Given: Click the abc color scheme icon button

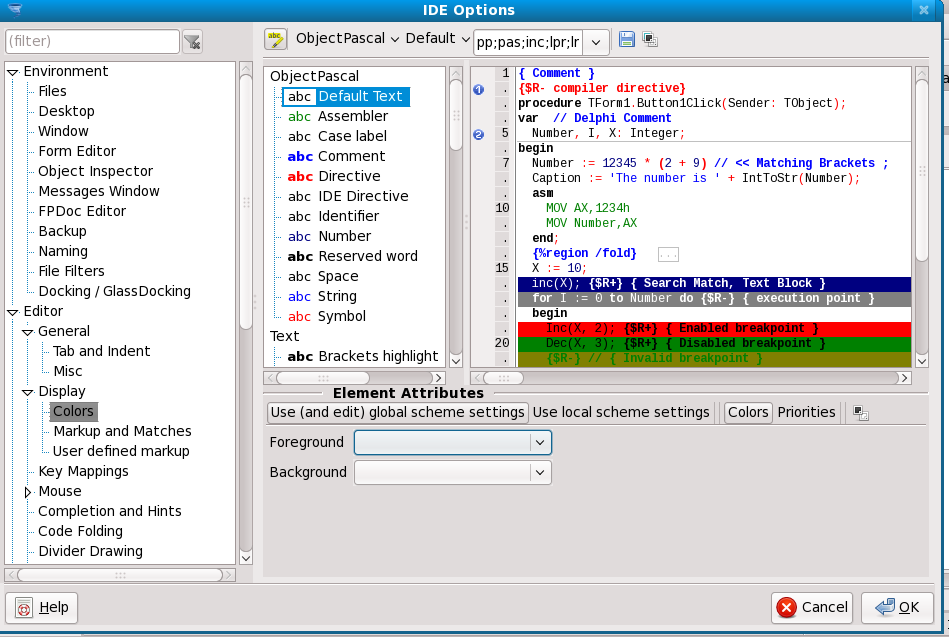Looking at the screenshot, I should pos(276,39).
